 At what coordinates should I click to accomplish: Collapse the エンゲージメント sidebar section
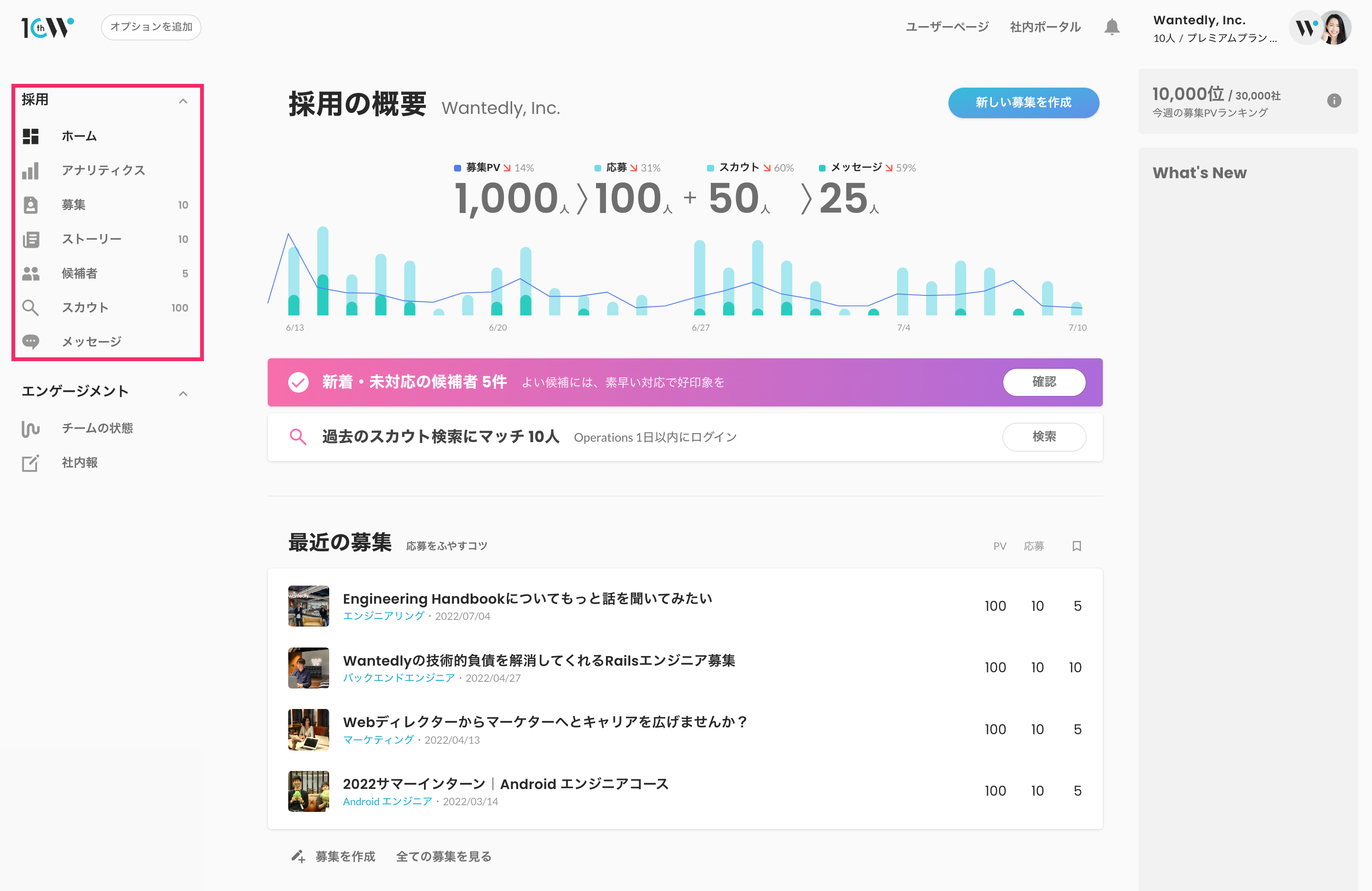183,393
